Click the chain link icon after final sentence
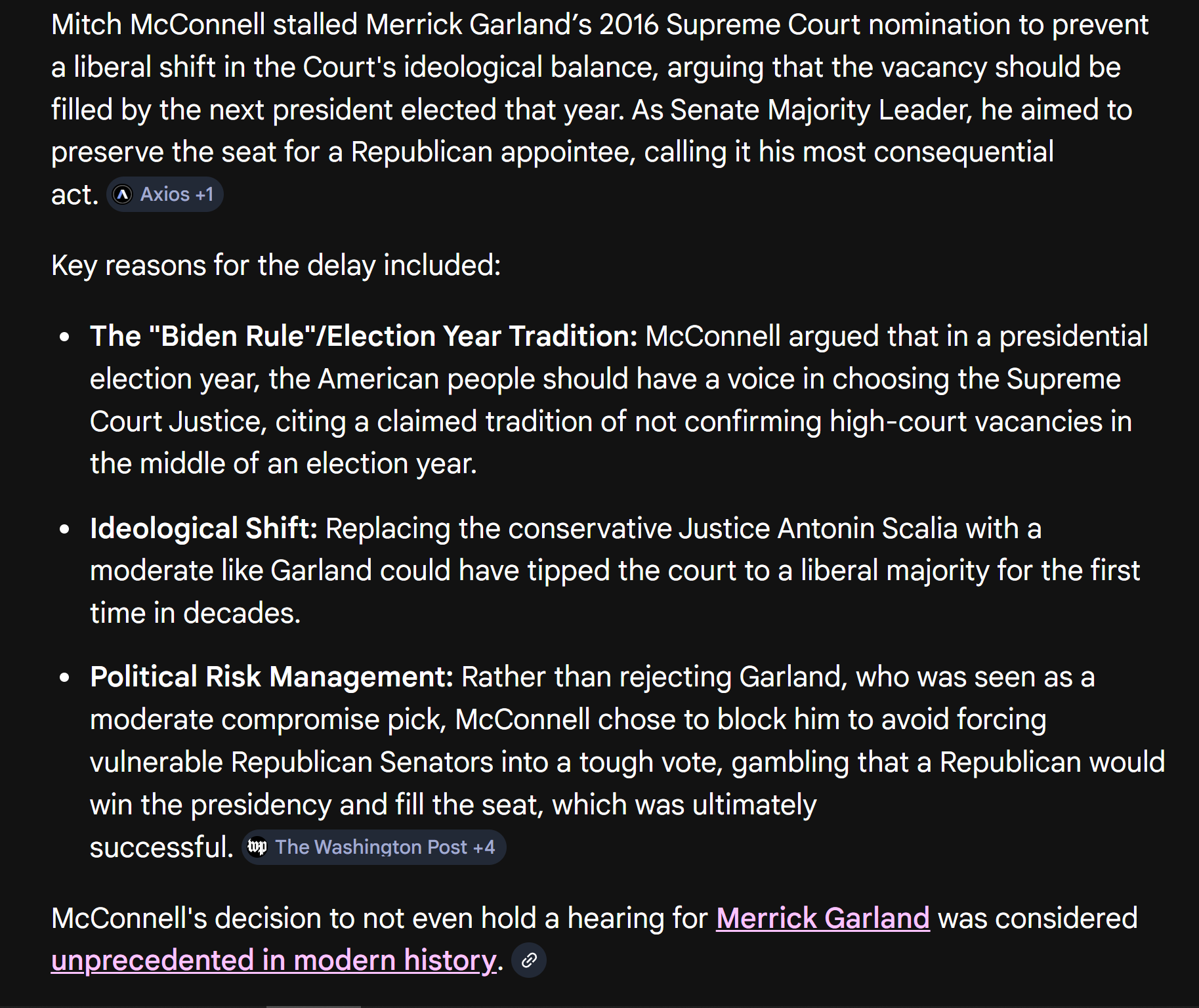 click(529, 961)
